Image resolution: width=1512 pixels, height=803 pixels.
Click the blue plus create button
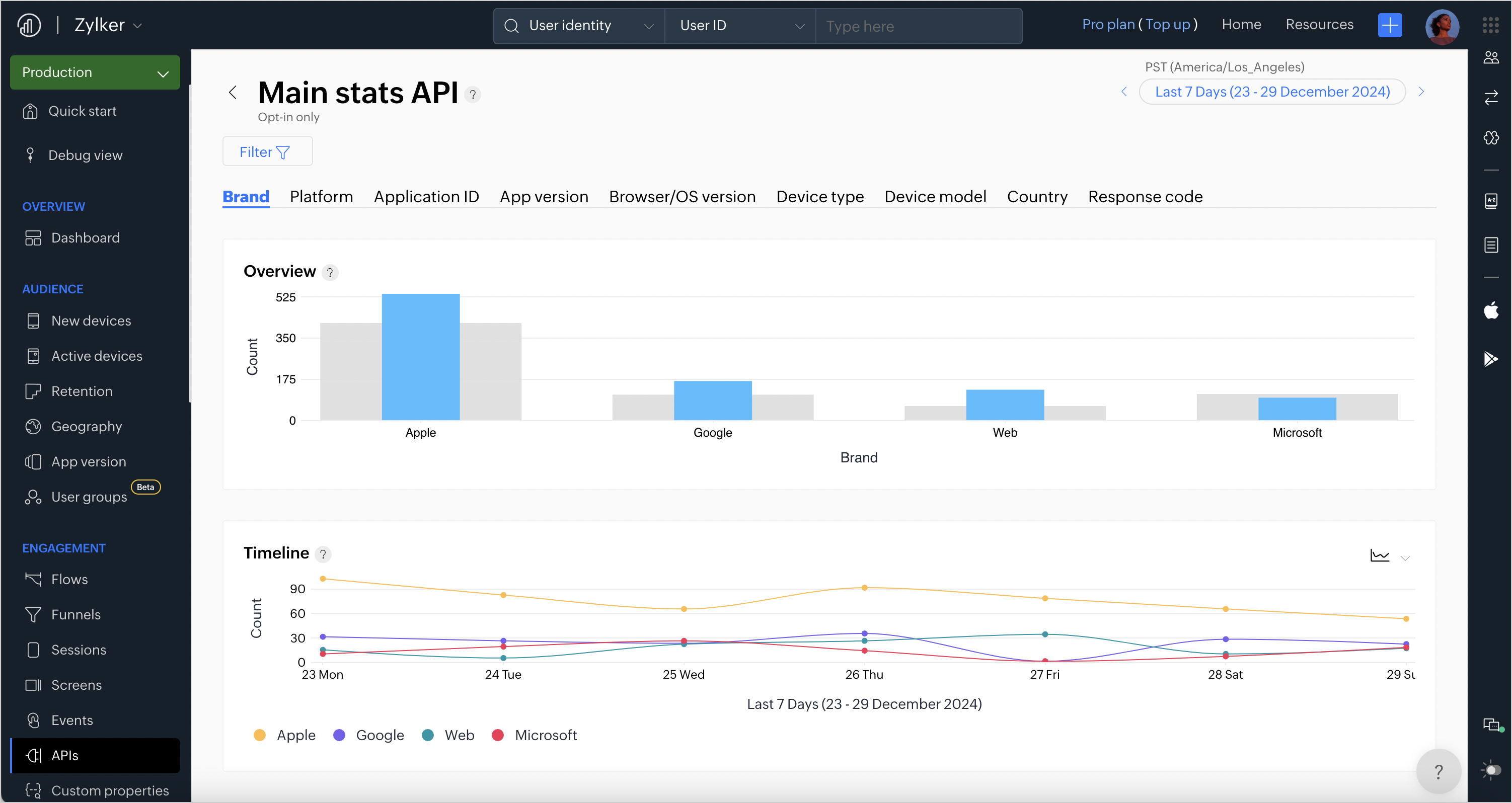[1389, 25]
